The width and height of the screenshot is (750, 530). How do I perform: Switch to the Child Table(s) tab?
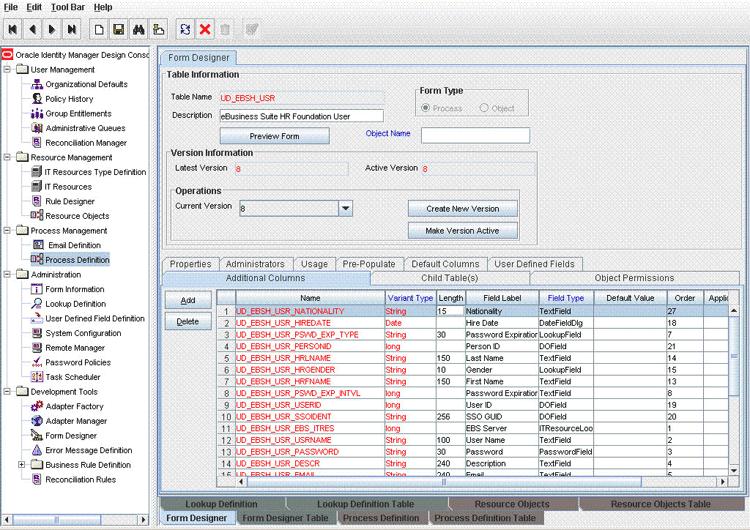449,278
